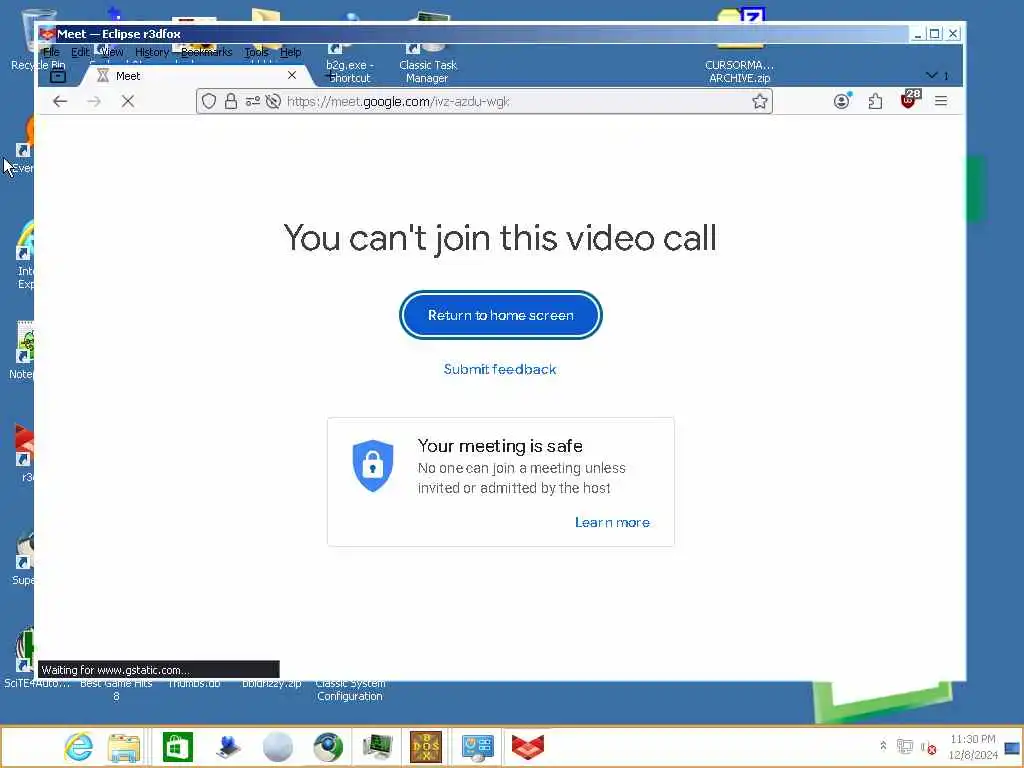Open the Tools menu
Viewport: 1024px width, 768px height.
[x=257, y=52]
